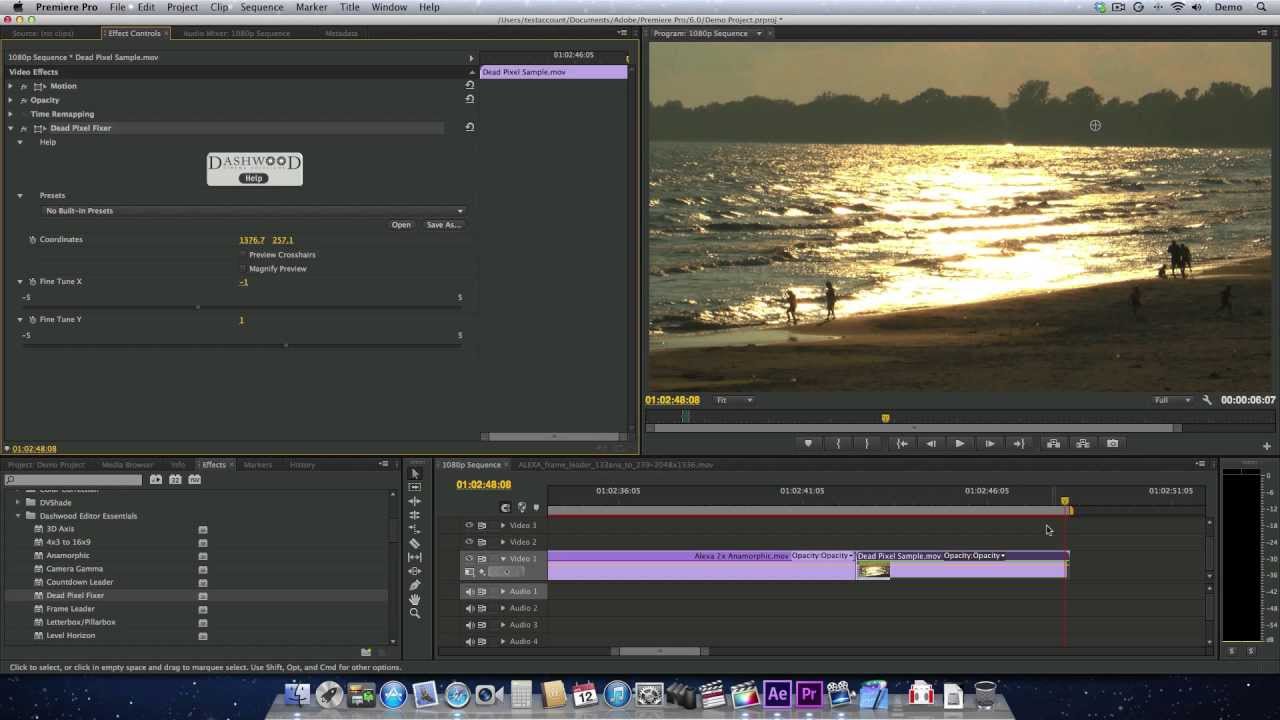Viewport: 1280px width, 720px height.
Task: Enable Magnify Preview checkbox
Action: tap(243, 269)
